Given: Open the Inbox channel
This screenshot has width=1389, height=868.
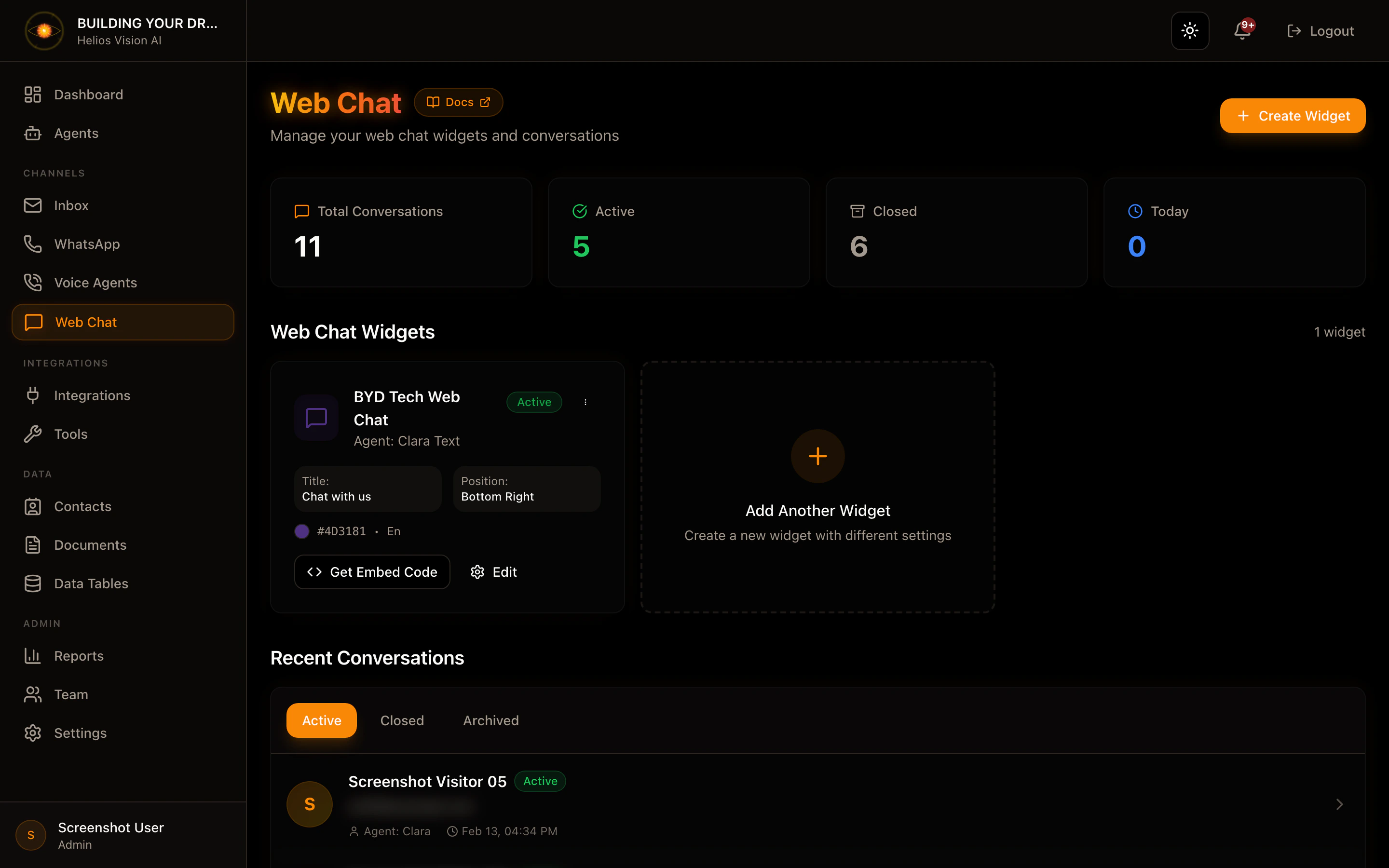Looking at the screenshot, I should point(71,205).
